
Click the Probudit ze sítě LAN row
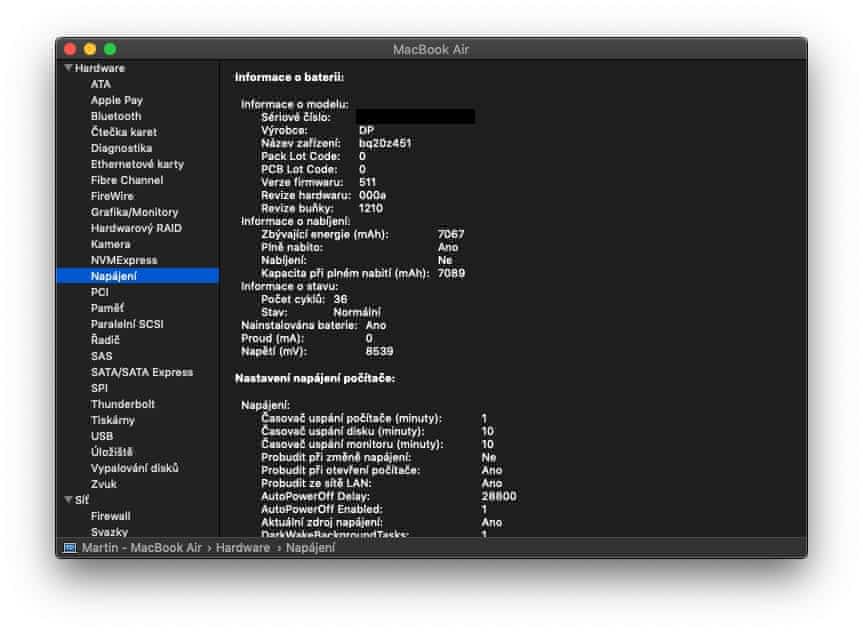[381, 483]
